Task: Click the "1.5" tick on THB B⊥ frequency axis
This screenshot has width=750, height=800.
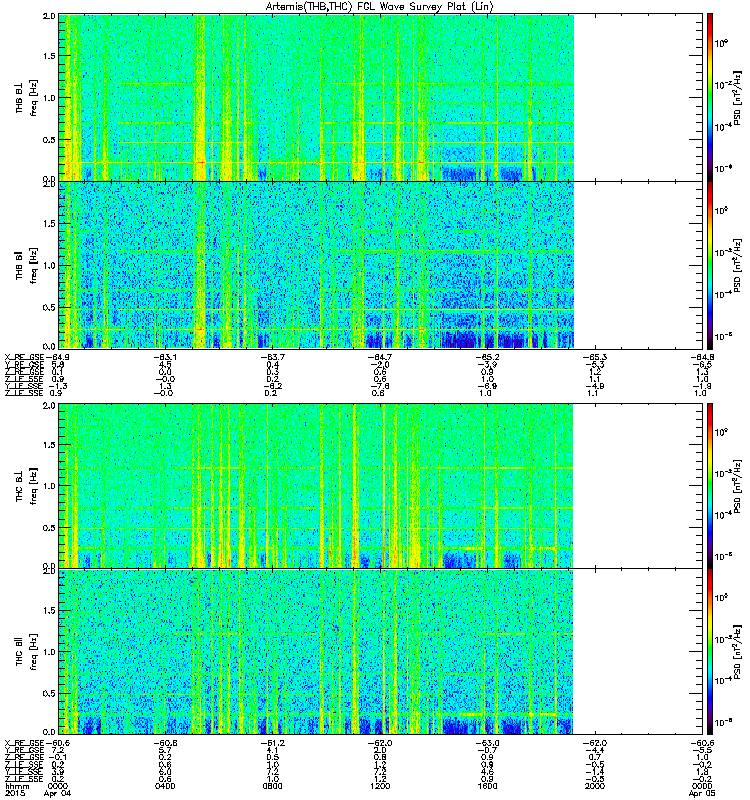Action: [49, 56]
